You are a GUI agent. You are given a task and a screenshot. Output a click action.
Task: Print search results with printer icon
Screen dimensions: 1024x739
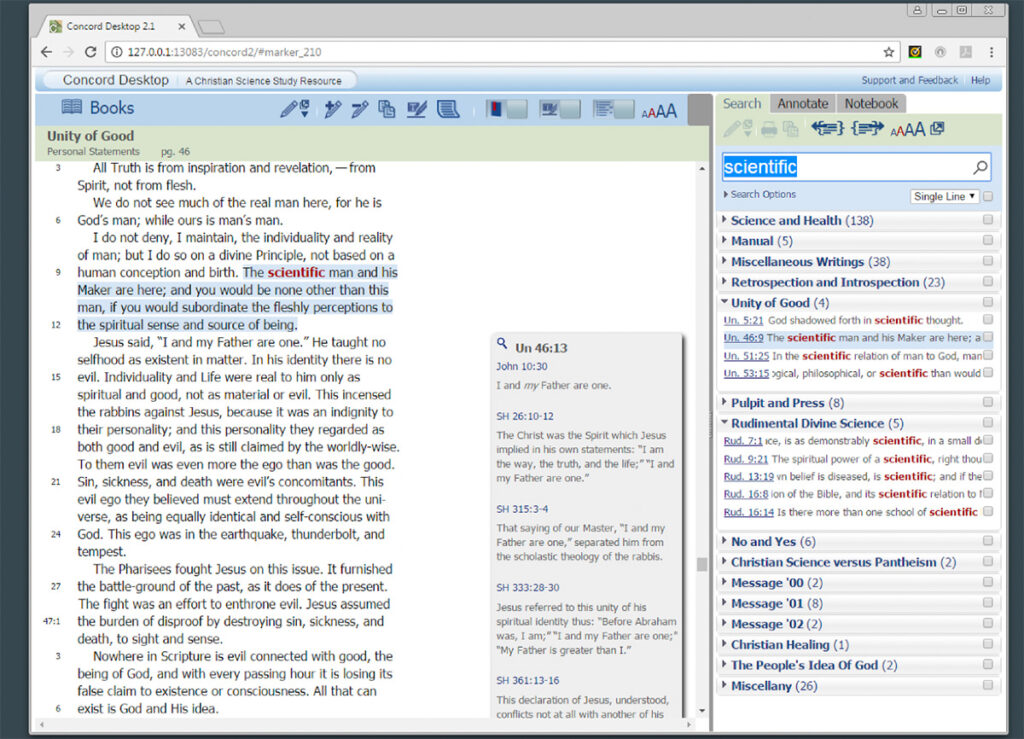tap(769, 129)
